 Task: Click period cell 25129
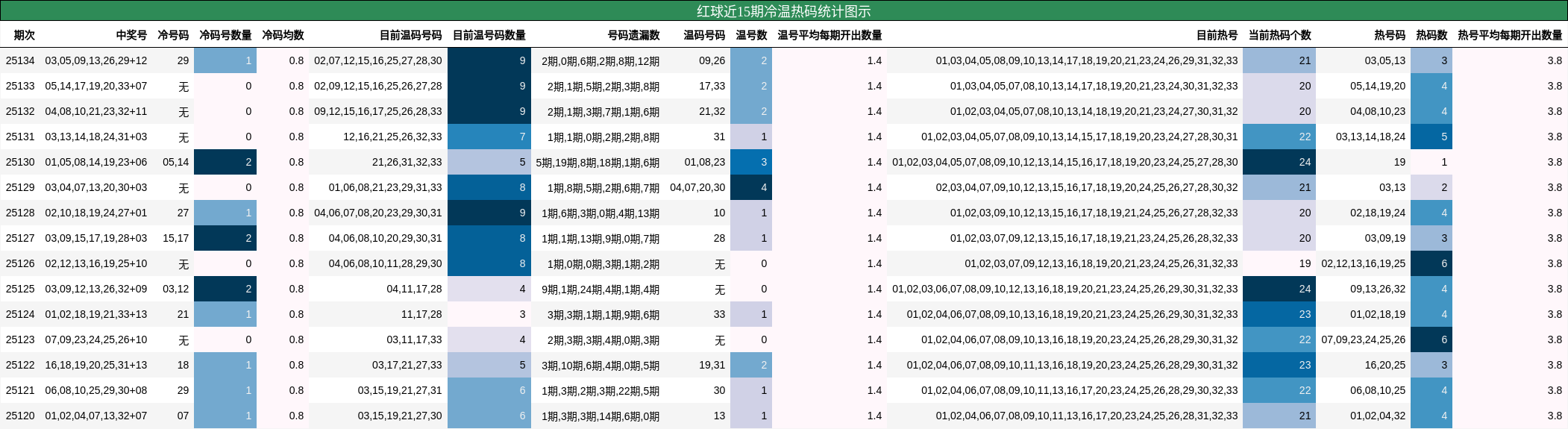20,187
